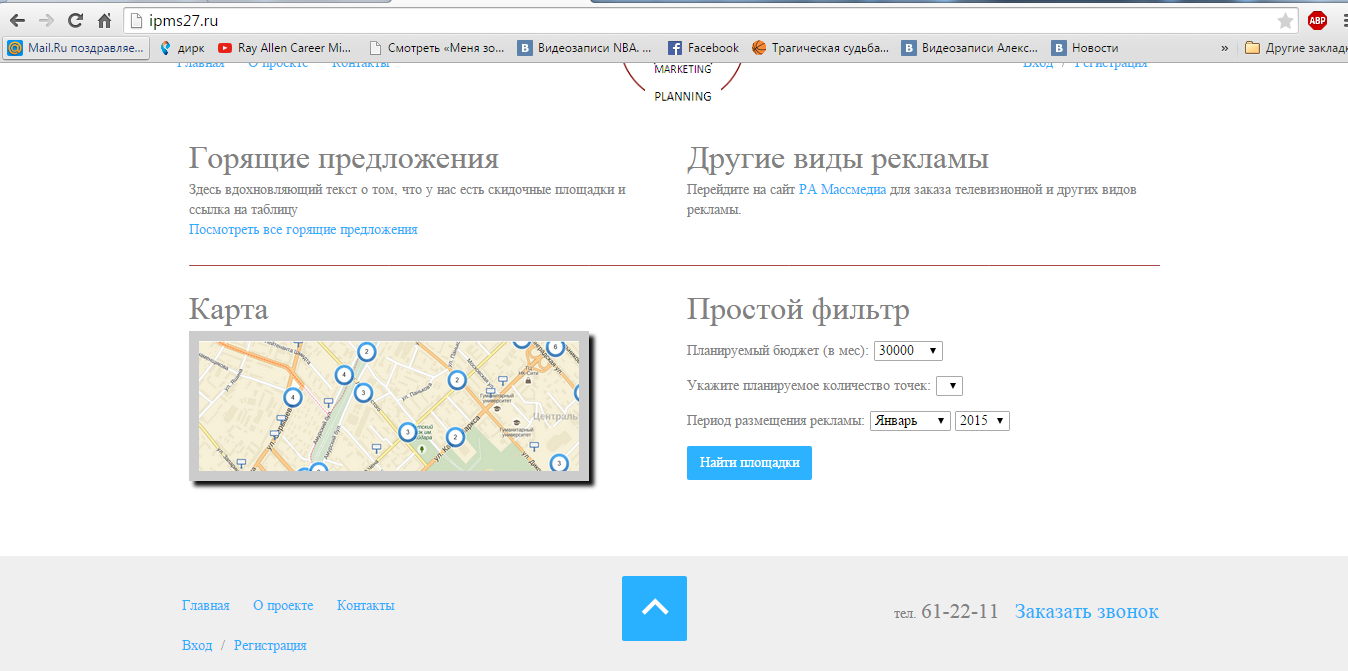Click the Заказать звонок link

tap(1086, 612)
